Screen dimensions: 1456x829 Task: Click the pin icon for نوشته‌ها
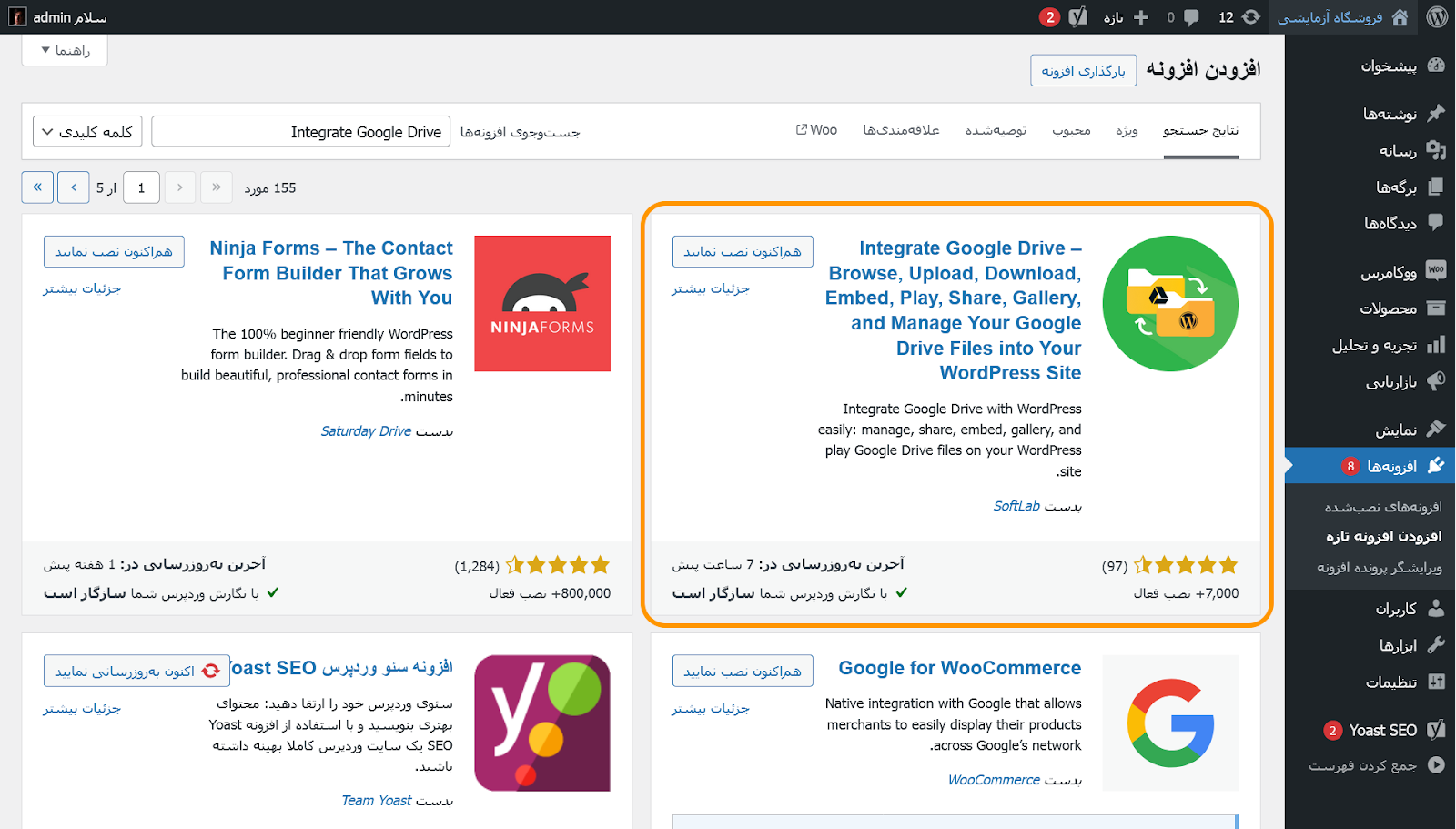point(1436,113)
